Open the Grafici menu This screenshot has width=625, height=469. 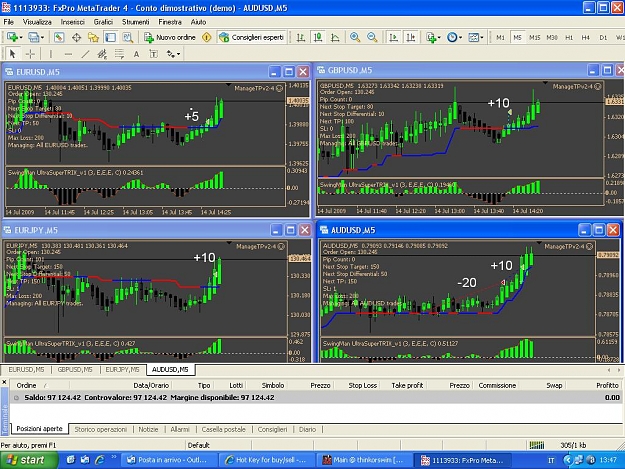coord(103,22)
